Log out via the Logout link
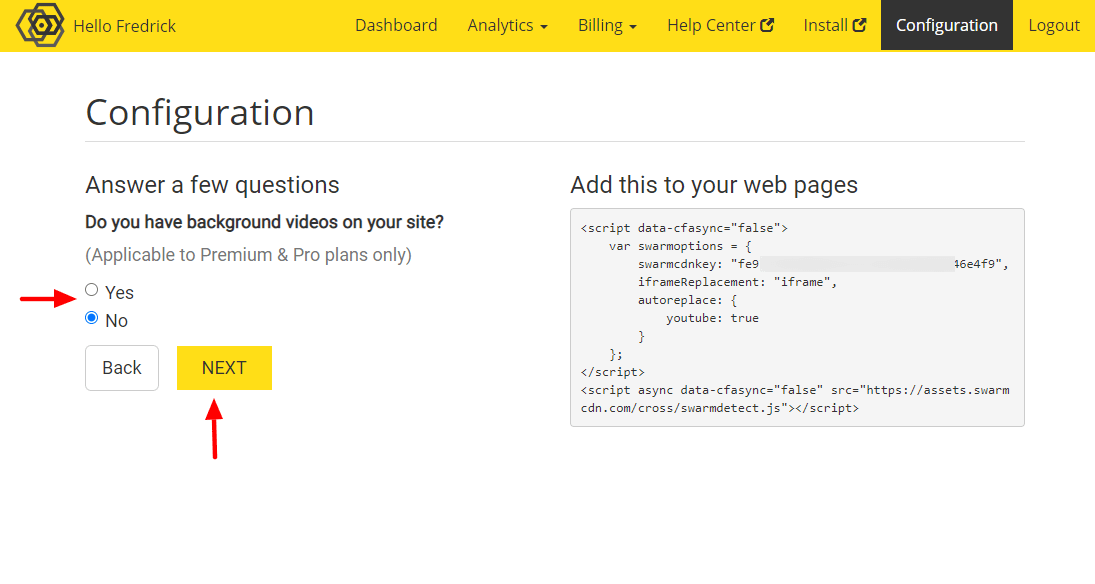This screenshot has height=584, width=1095. pyautogui.click(x=1054, y=25)
